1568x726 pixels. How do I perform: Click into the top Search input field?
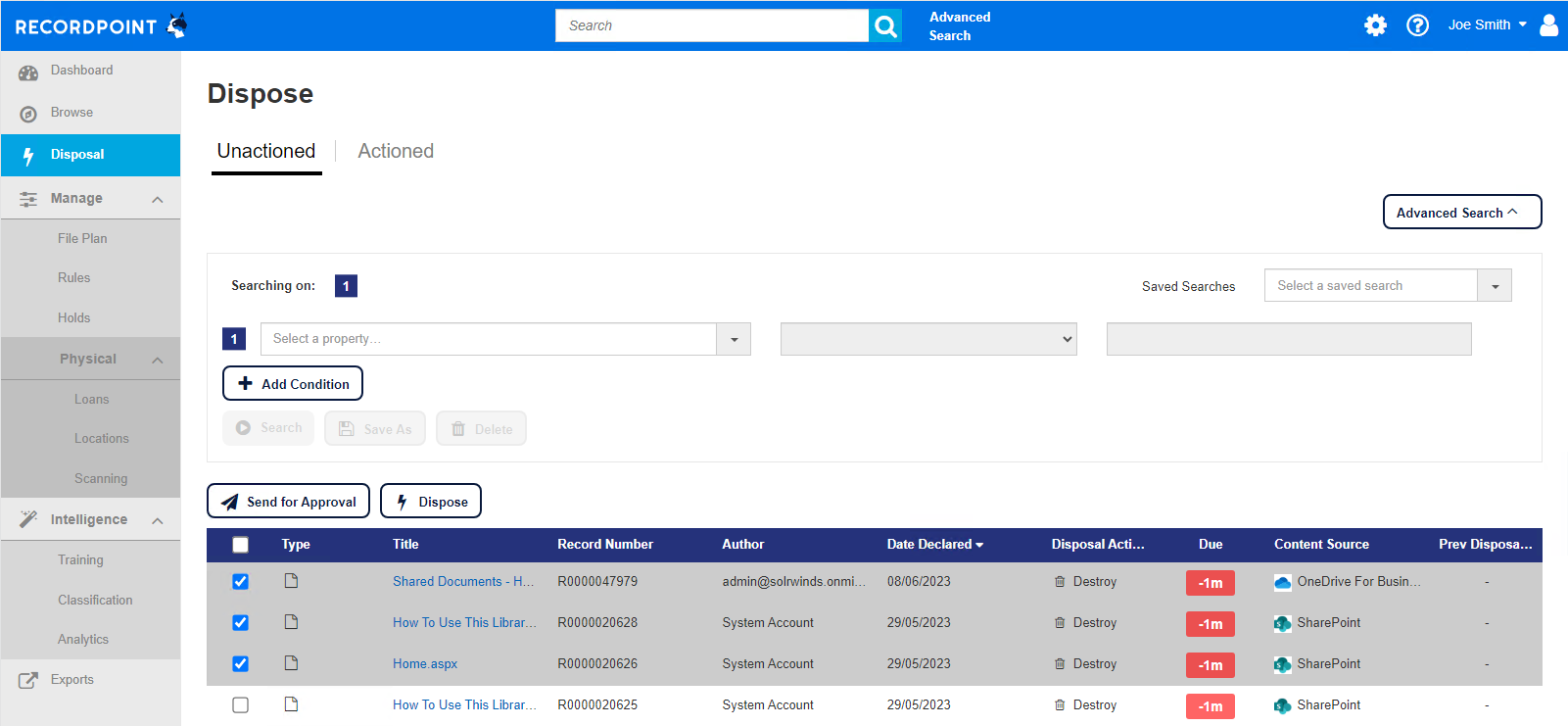pyautogui.click(x=712, y=26)
